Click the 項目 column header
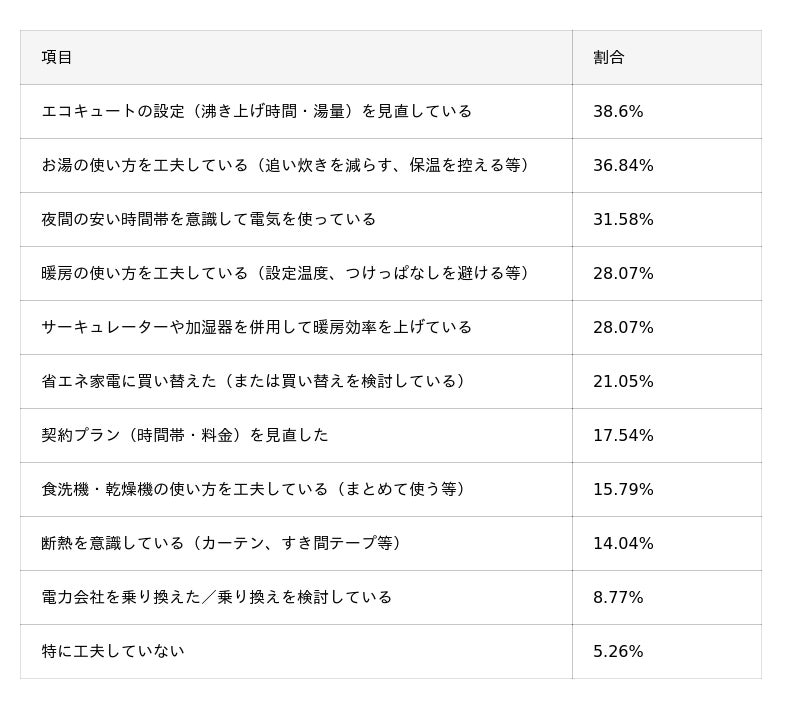This screenshot has width=800, height=709. click(x=57, y=57)
